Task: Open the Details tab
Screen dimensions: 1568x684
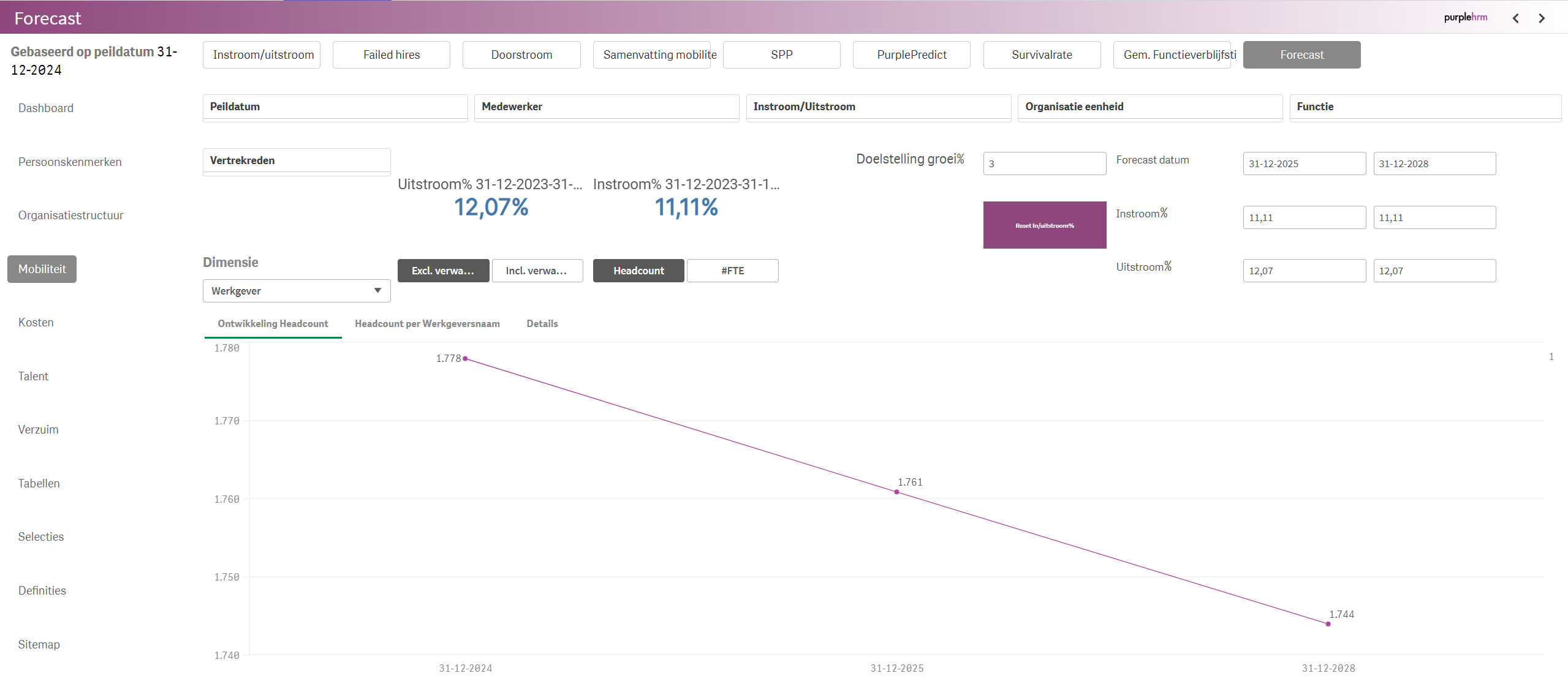Action: click(542, 324)
